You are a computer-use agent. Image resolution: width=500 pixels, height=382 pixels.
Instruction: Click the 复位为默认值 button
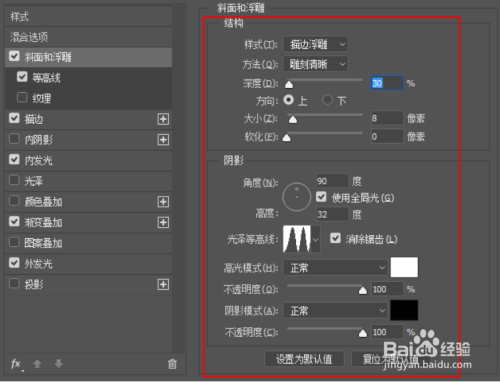(x=390, y=359)
